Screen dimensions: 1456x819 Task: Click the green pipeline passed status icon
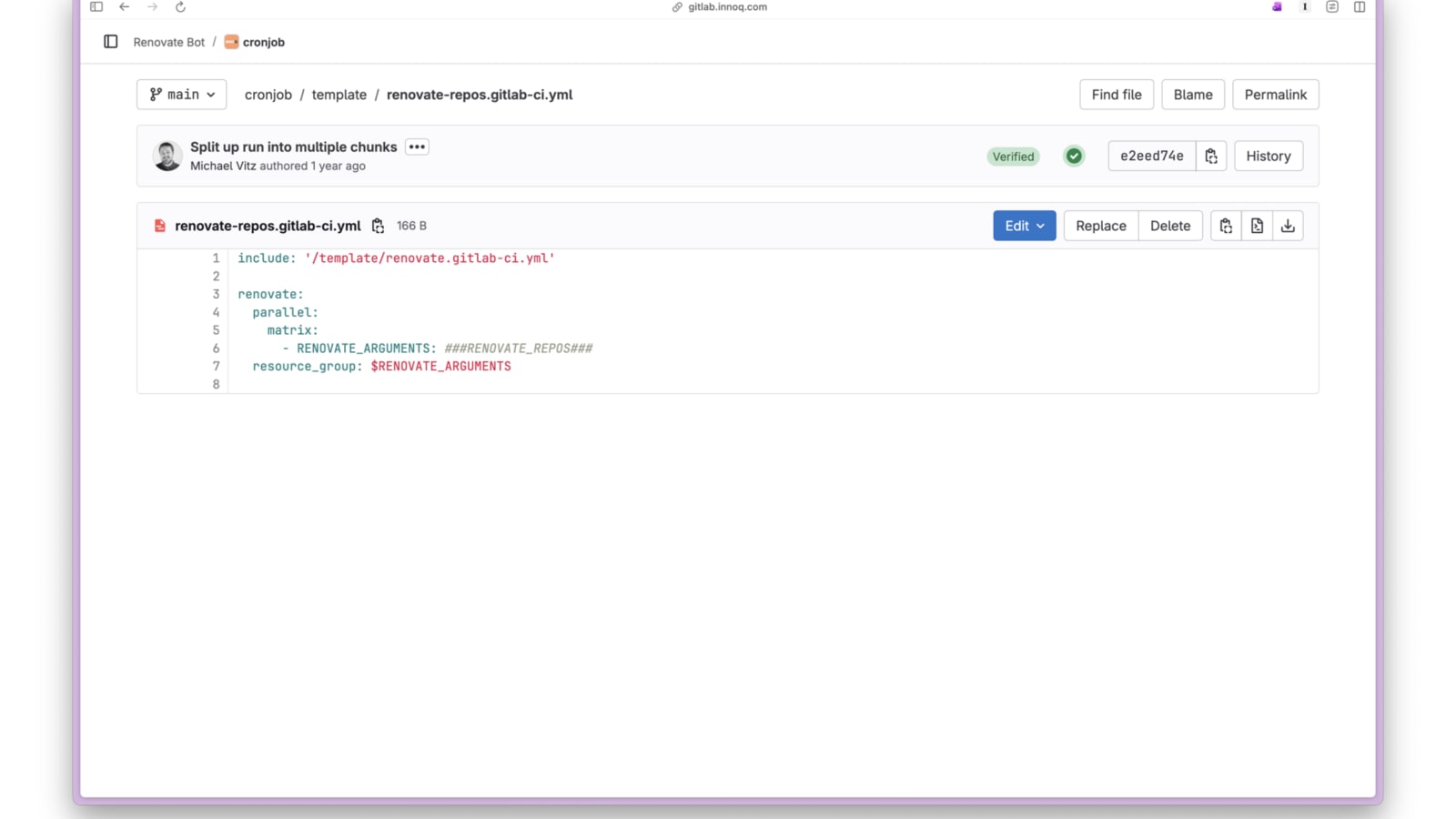coord(1074,157)
